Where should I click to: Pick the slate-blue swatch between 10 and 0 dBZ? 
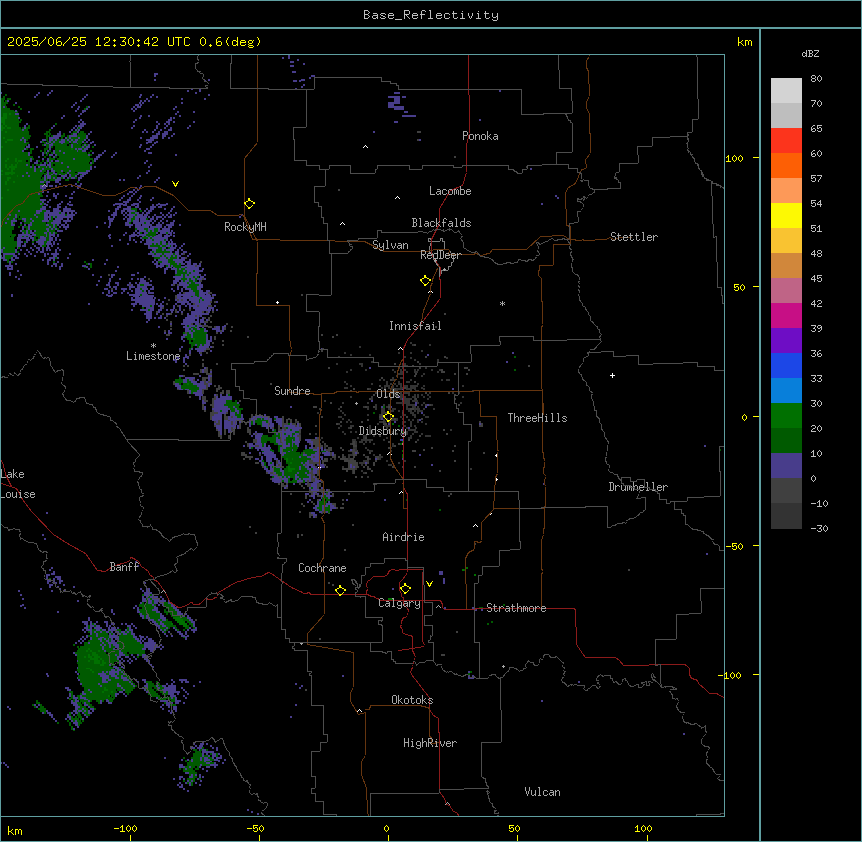786,466
